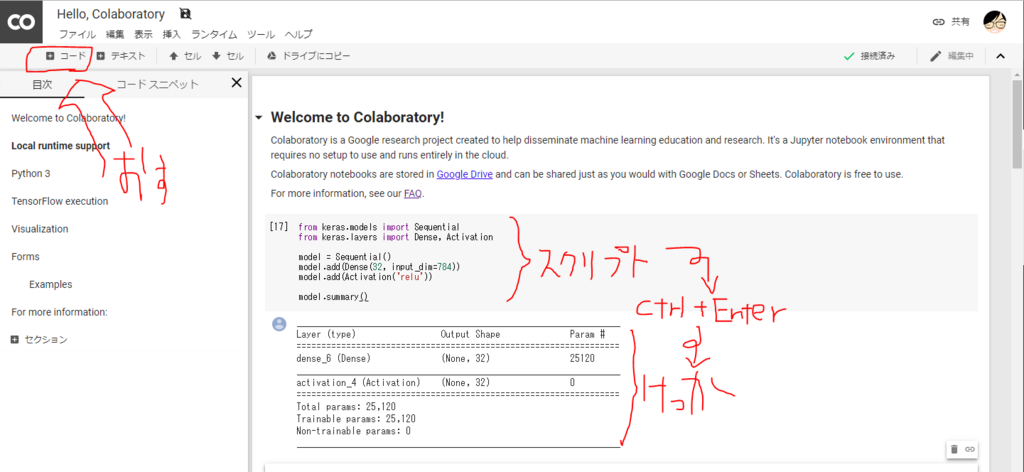Open the 挿入 menu

pyautogui.click(x=172, y=35)
